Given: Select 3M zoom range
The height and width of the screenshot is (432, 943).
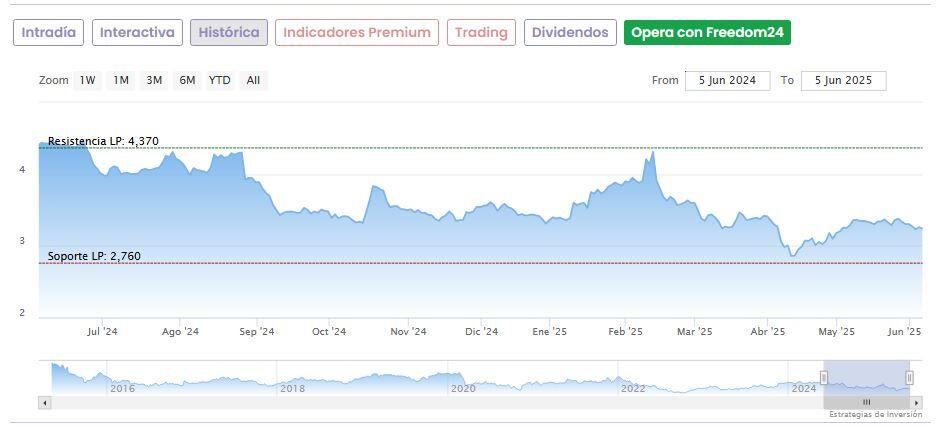Looking at the screenshot, I should pyautogui.click(x=154, y=81).
